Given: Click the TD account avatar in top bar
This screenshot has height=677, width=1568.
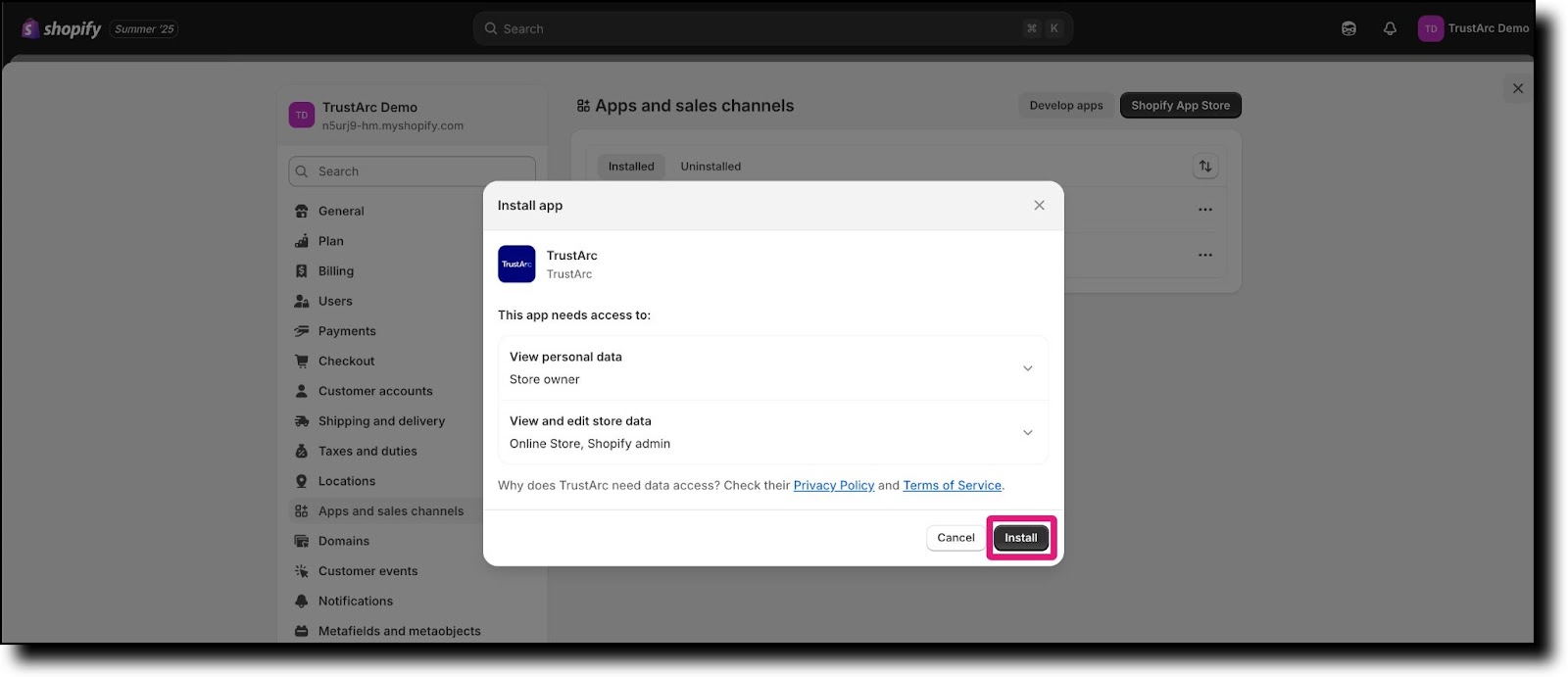Looking at the screenshot, I should [x=1431, y=28].
